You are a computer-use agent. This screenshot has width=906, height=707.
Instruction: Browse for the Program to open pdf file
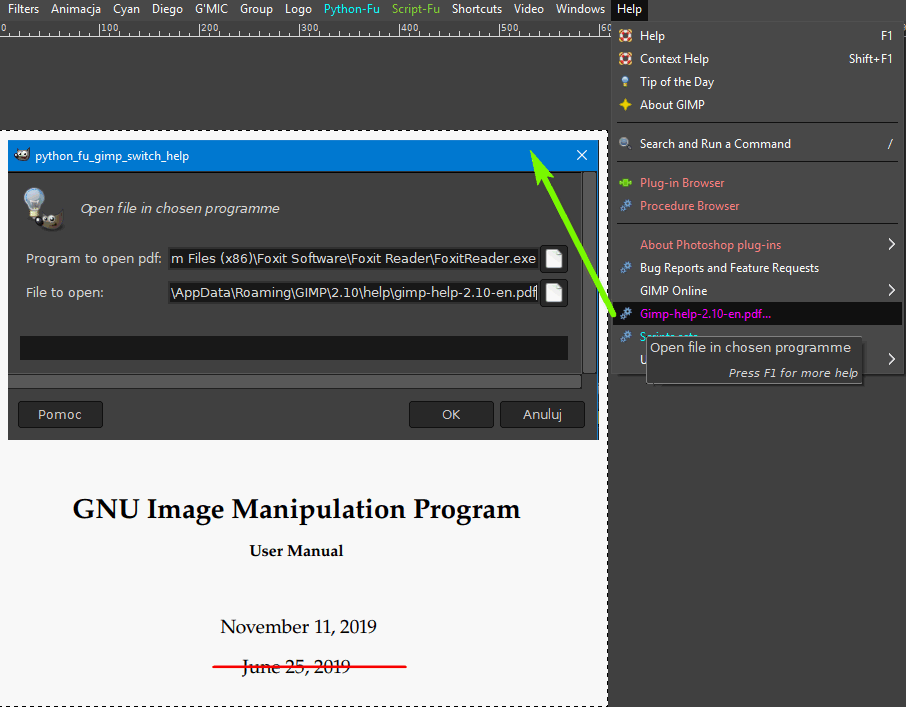point(554,259)
